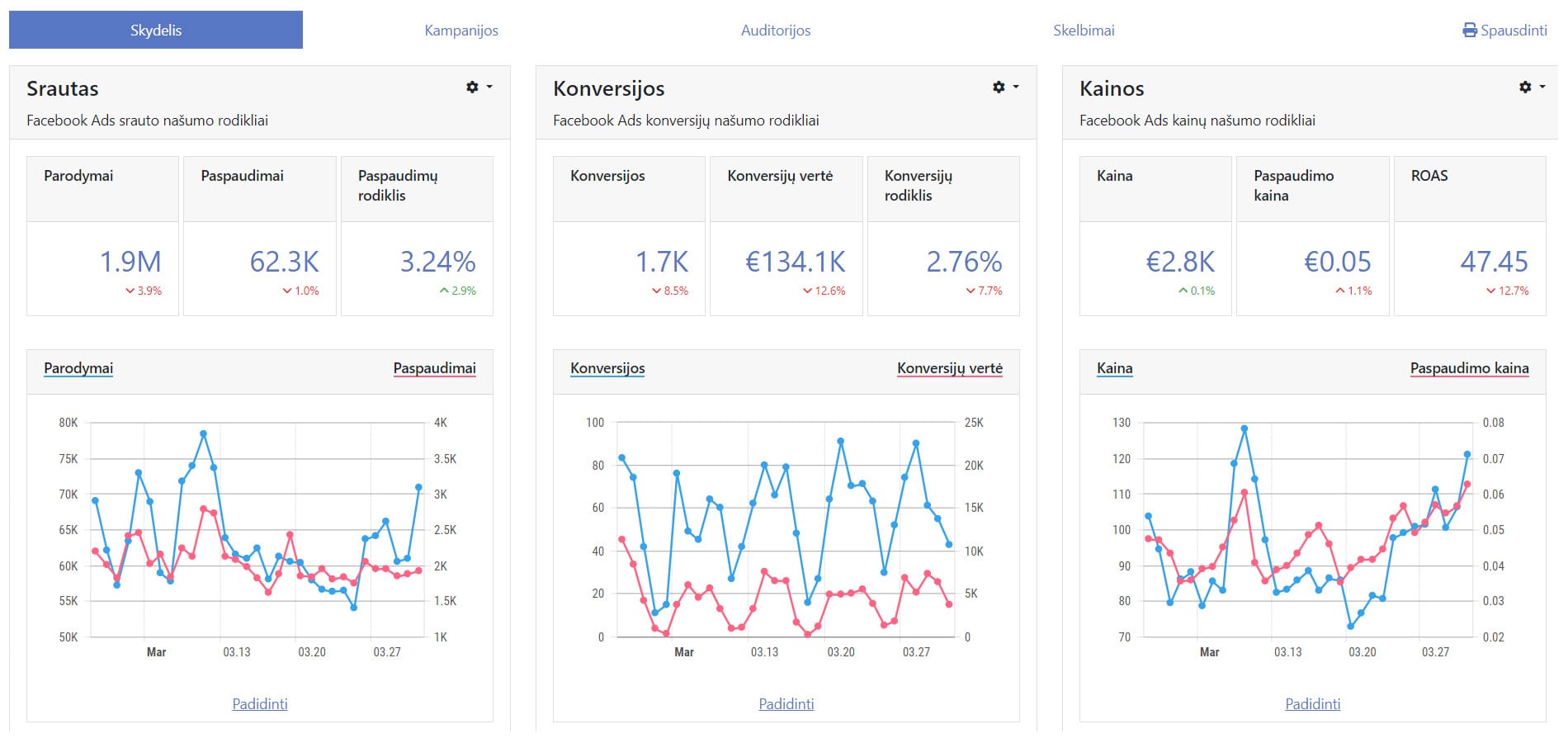Switch to the Auditorijos tab

(777, 30)
